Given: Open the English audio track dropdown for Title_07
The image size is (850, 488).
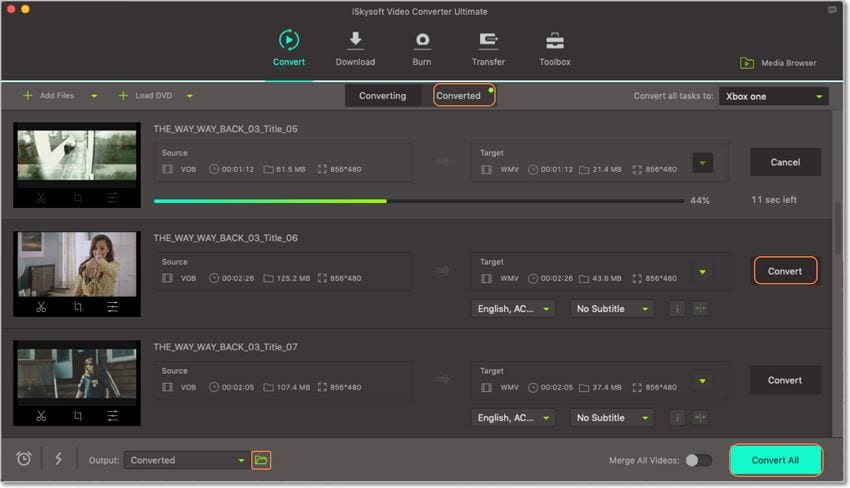Looking at the screenshot, I should click(x=513, y=418).
